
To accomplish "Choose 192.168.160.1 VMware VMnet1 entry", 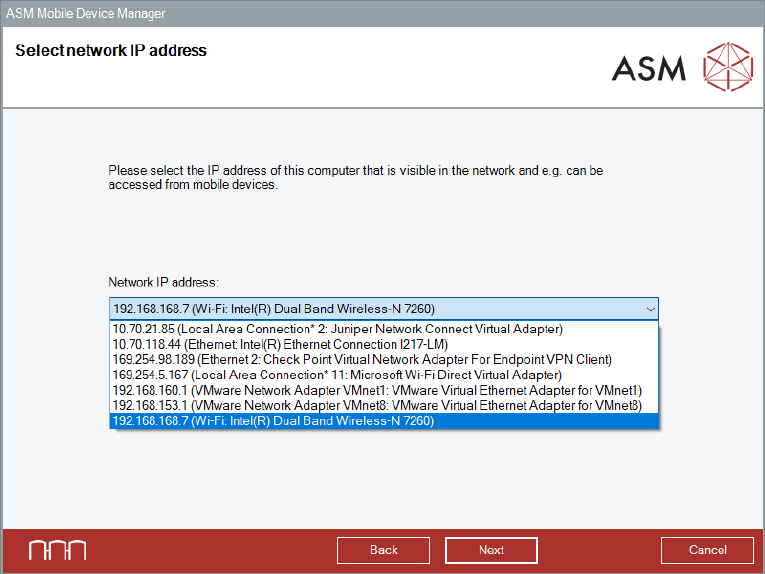I will (384, 390).
